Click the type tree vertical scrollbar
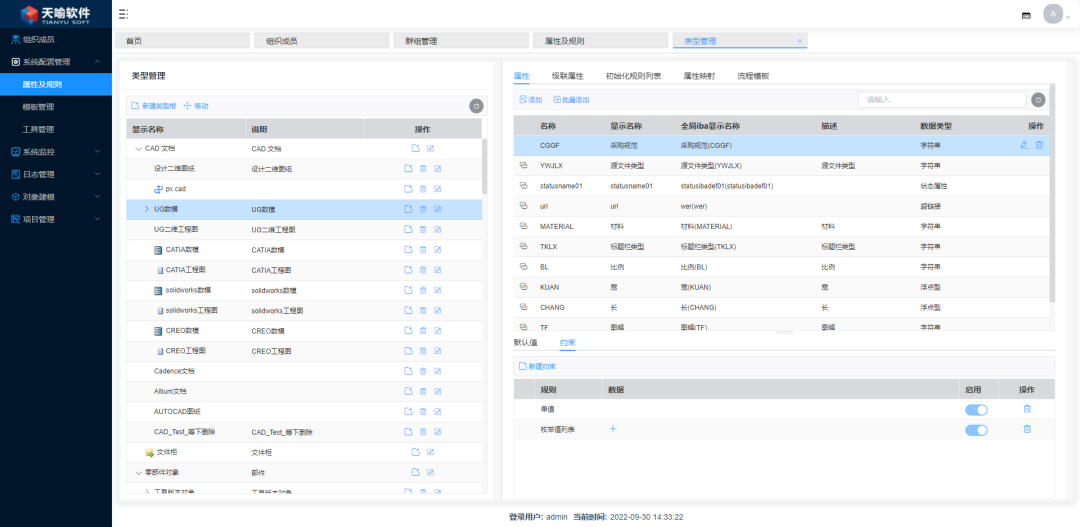Image resolution: width=1080 pixels, height=527 pixels. [485, 166]
